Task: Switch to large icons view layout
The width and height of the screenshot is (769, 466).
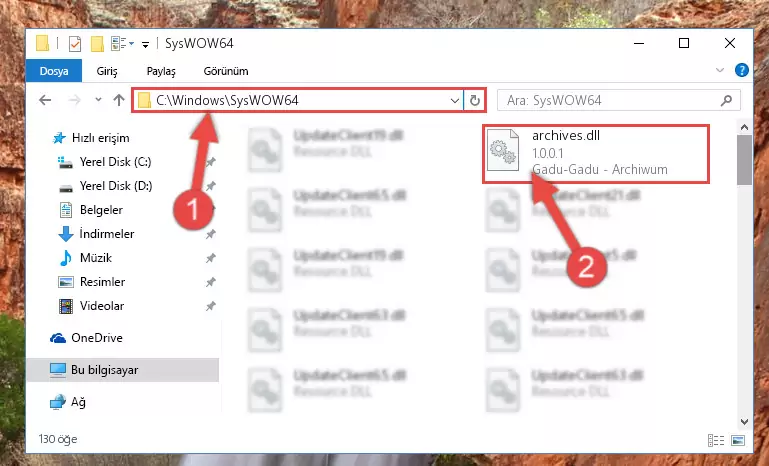Action: click(738, 440)
